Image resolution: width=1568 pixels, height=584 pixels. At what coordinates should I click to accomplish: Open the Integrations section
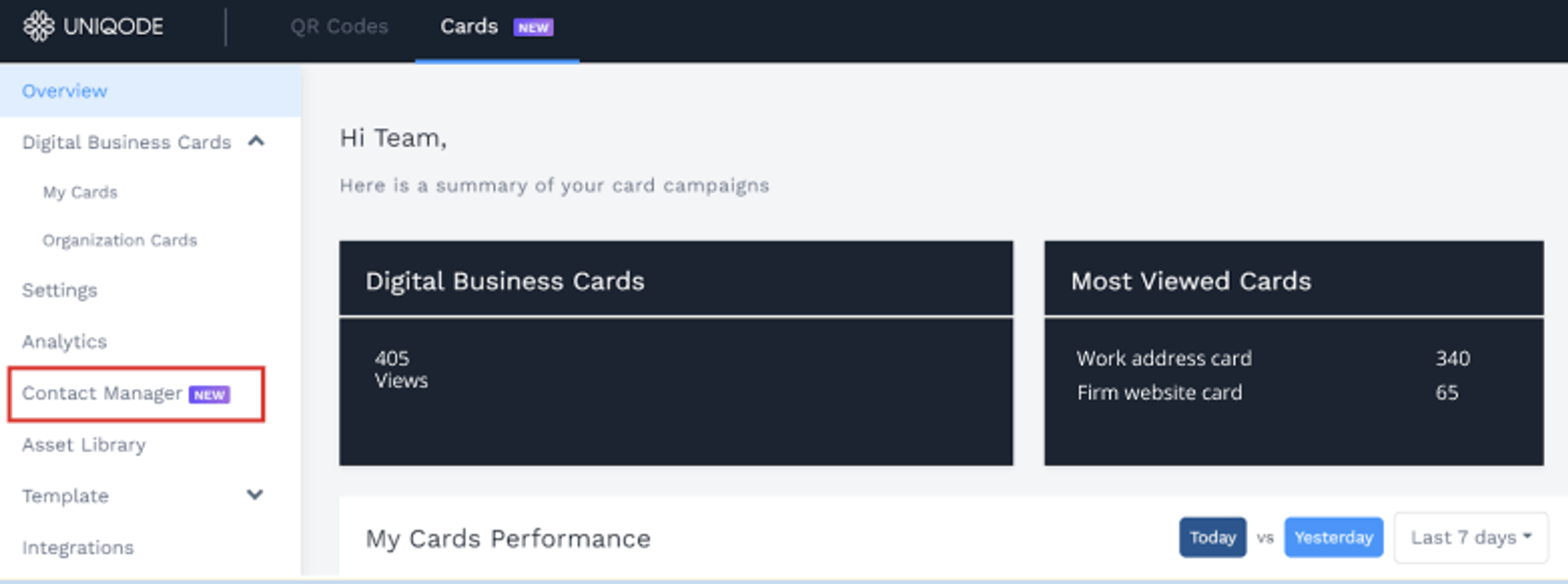pos(78,546)
